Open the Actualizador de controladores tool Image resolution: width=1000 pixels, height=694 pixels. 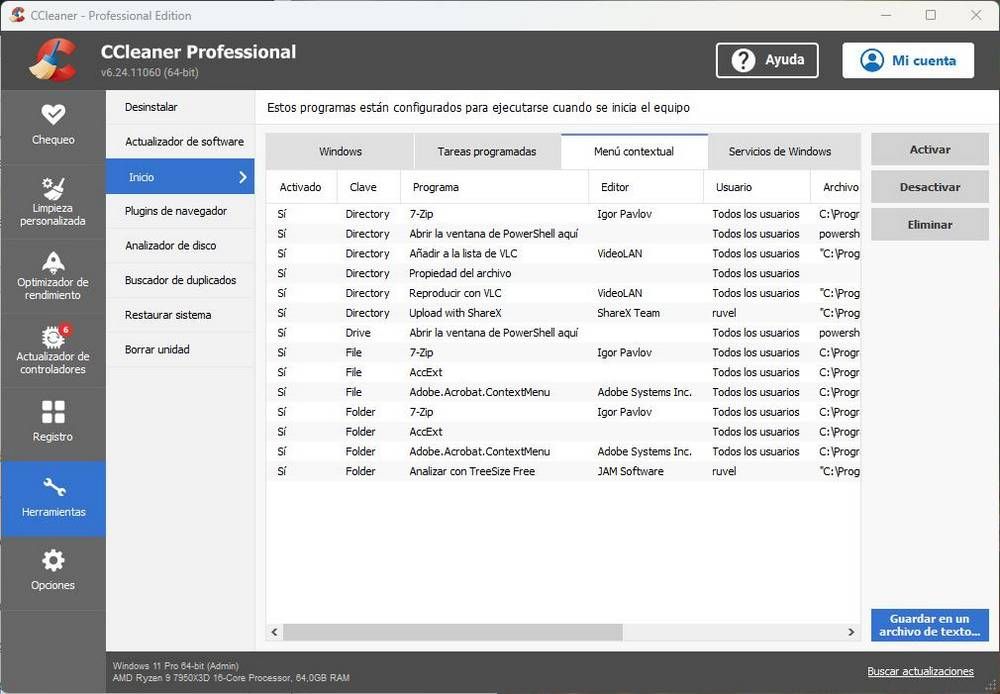click(x=52, y=350)
